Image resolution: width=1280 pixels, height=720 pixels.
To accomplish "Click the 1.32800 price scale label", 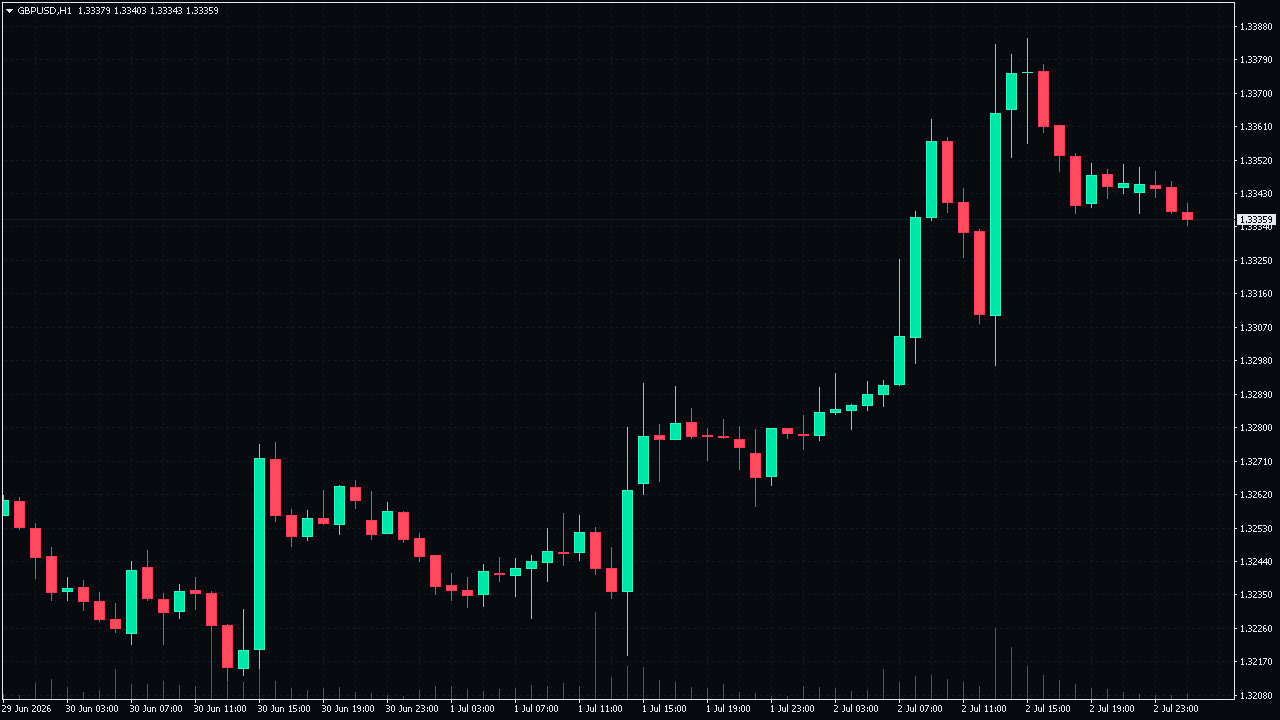I will pos(1256,427).
